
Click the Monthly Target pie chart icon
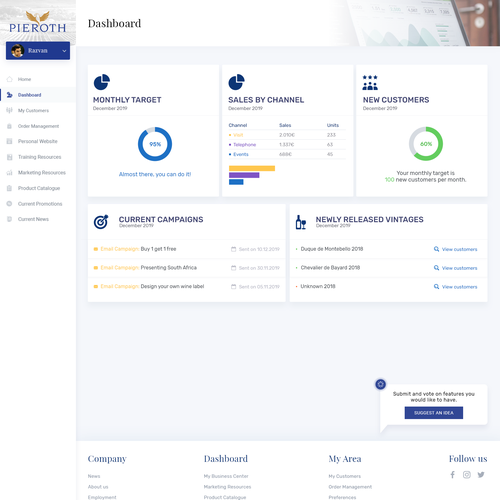click(102, 82)
